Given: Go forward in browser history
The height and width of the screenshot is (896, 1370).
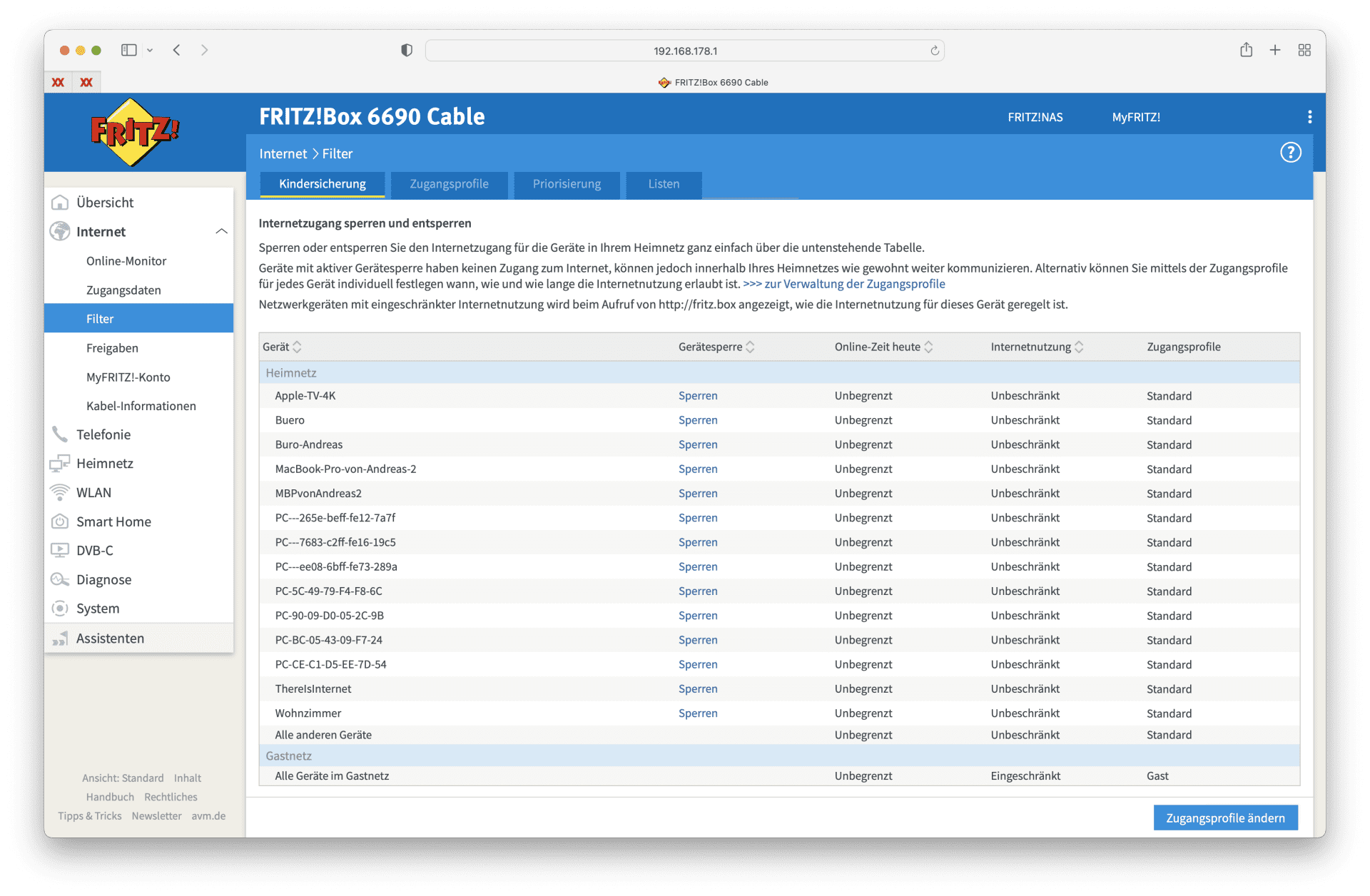Looking at the screenshot, I should pos(204,50).
